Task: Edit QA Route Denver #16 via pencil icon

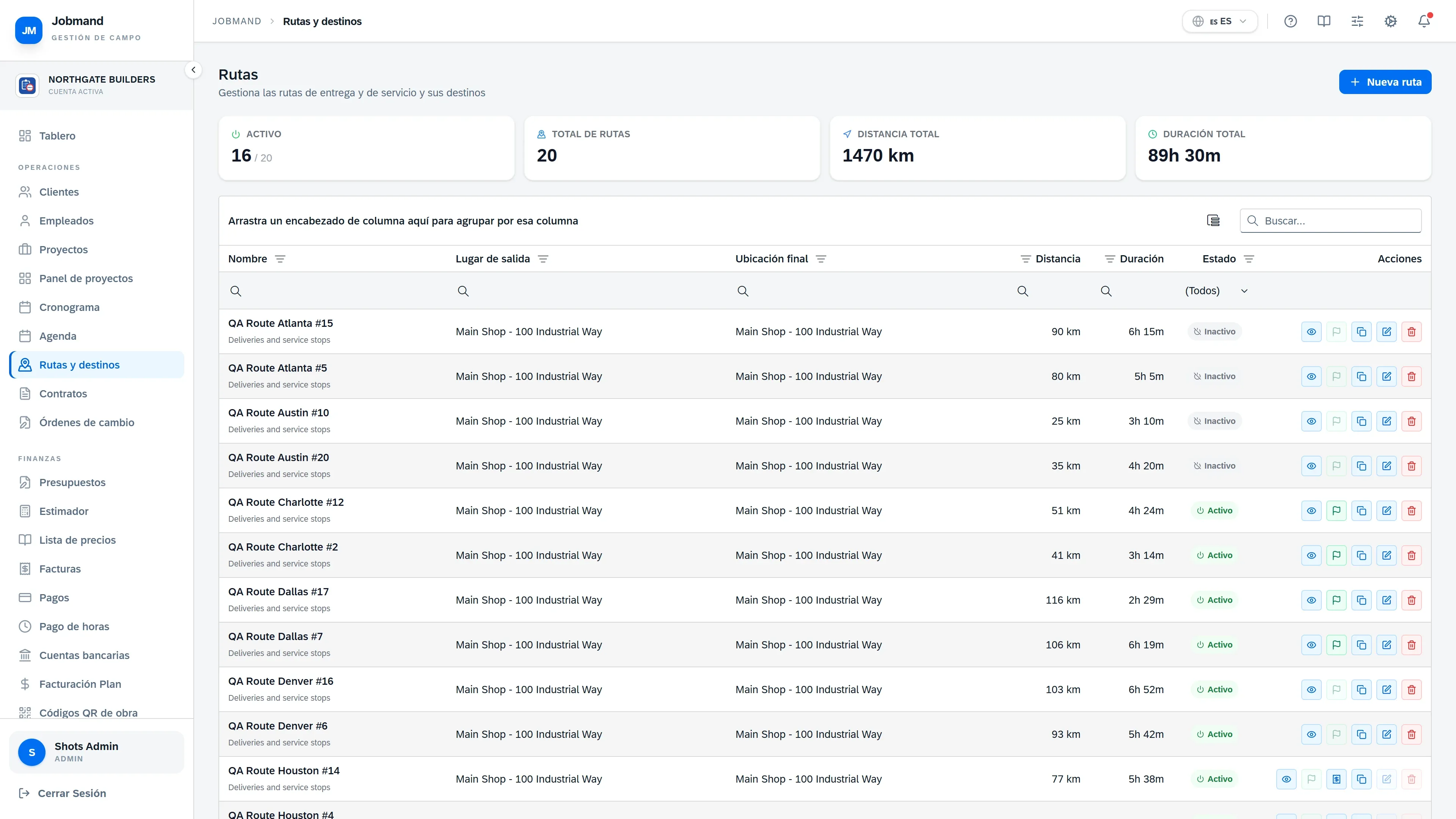Action: pyautogui.click(x=1387, y=690)
